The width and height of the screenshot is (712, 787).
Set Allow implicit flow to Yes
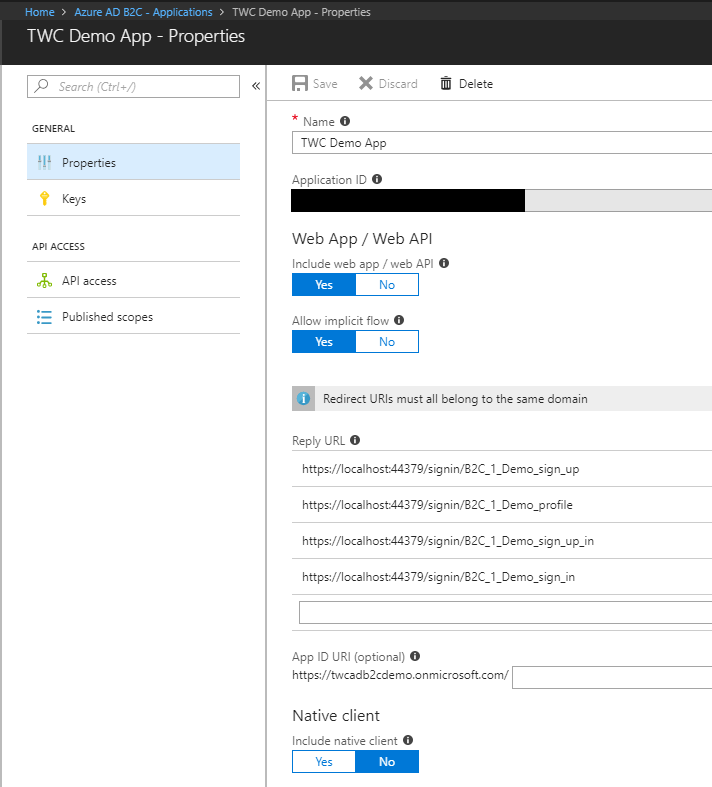pyautogui.click(x=324, y=342)
